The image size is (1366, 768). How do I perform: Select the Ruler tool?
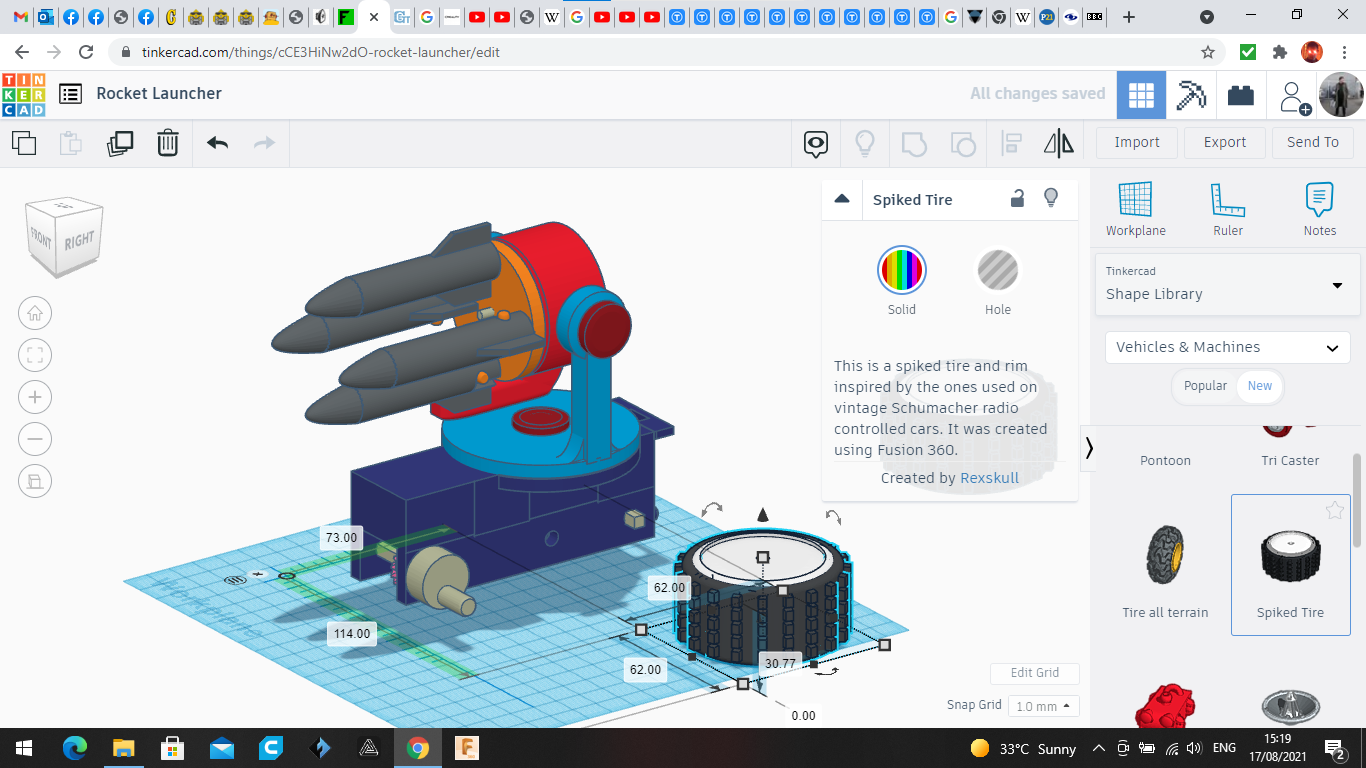click(1227, 209)
